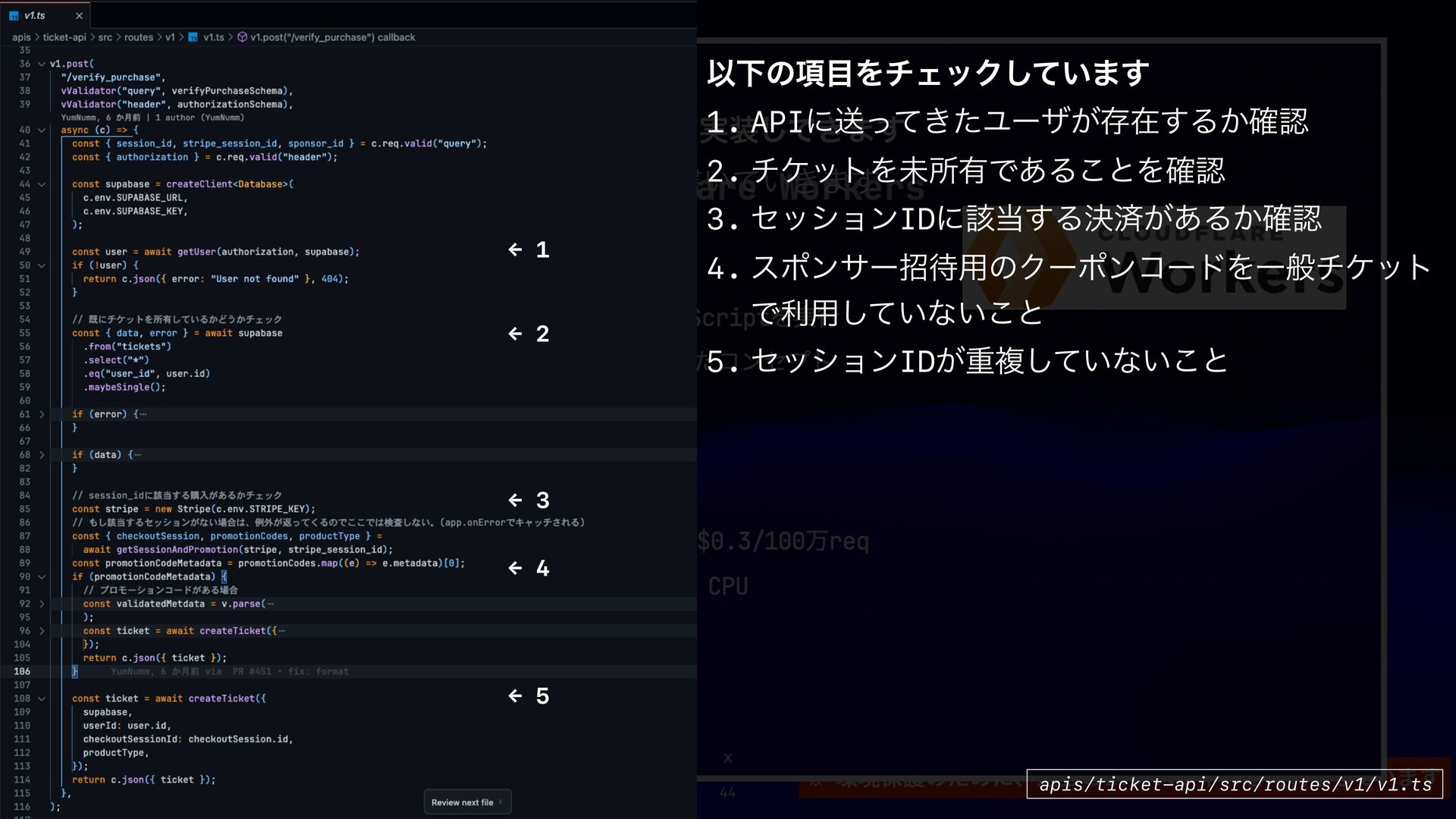The image size is (1456, 819).
Task: Click the TypeScript file icon in breadcrumbs
Action: (193, 37)
